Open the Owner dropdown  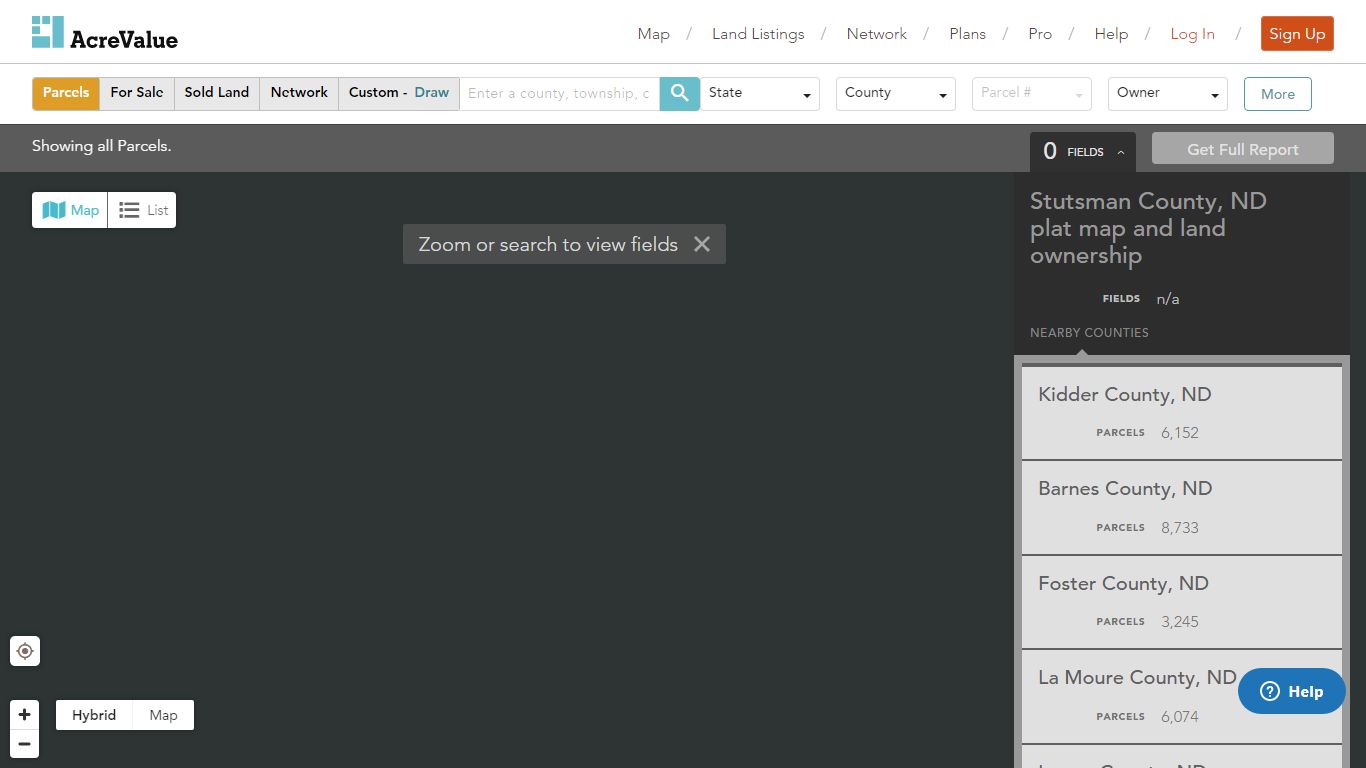pyautogui.click(x=1168, y=93)
